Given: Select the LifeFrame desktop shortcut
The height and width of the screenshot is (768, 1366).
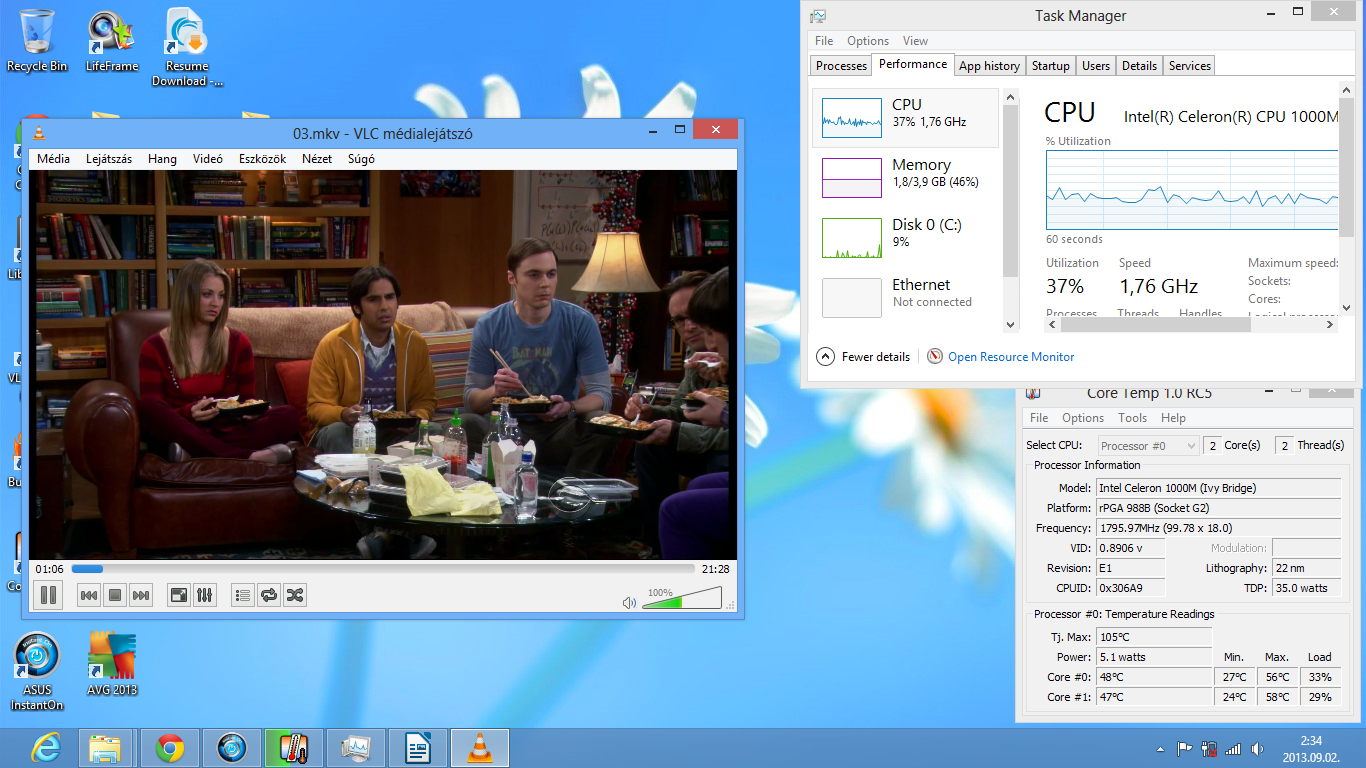Looking at the screenshot, I should [112, 40].
